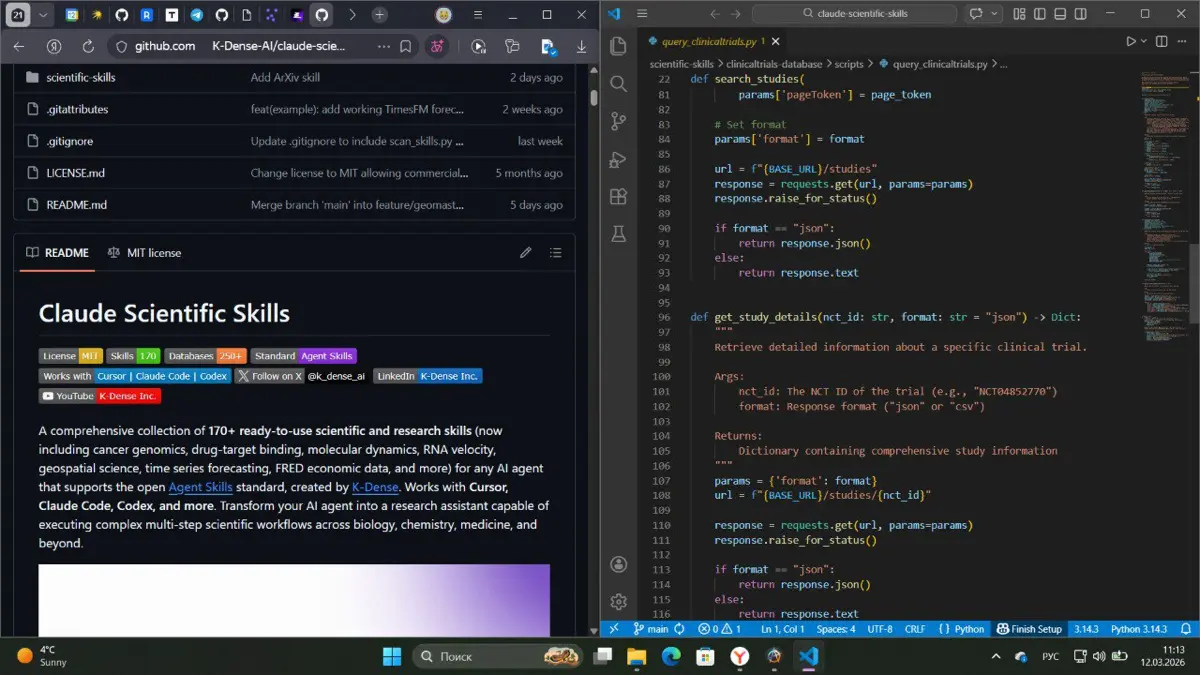Click clinicaltrials-database in breadcrumb
Screen dimensions: 1200x675
(774, 64)
